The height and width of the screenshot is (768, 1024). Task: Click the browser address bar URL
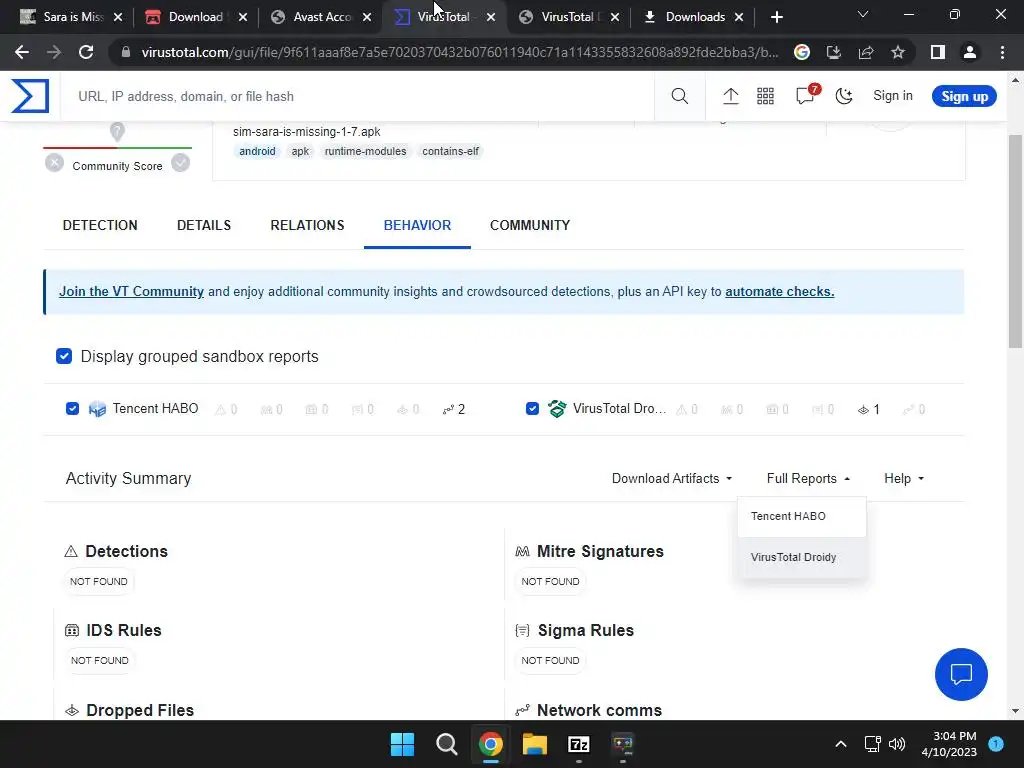pos(460,52)
